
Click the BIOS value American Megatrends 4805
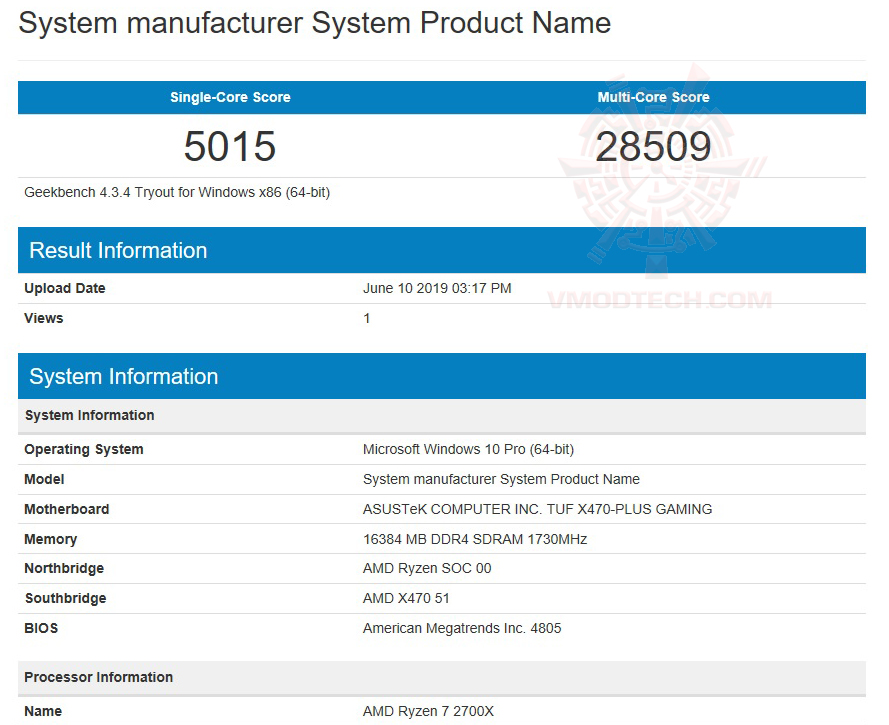coord(462,628)
